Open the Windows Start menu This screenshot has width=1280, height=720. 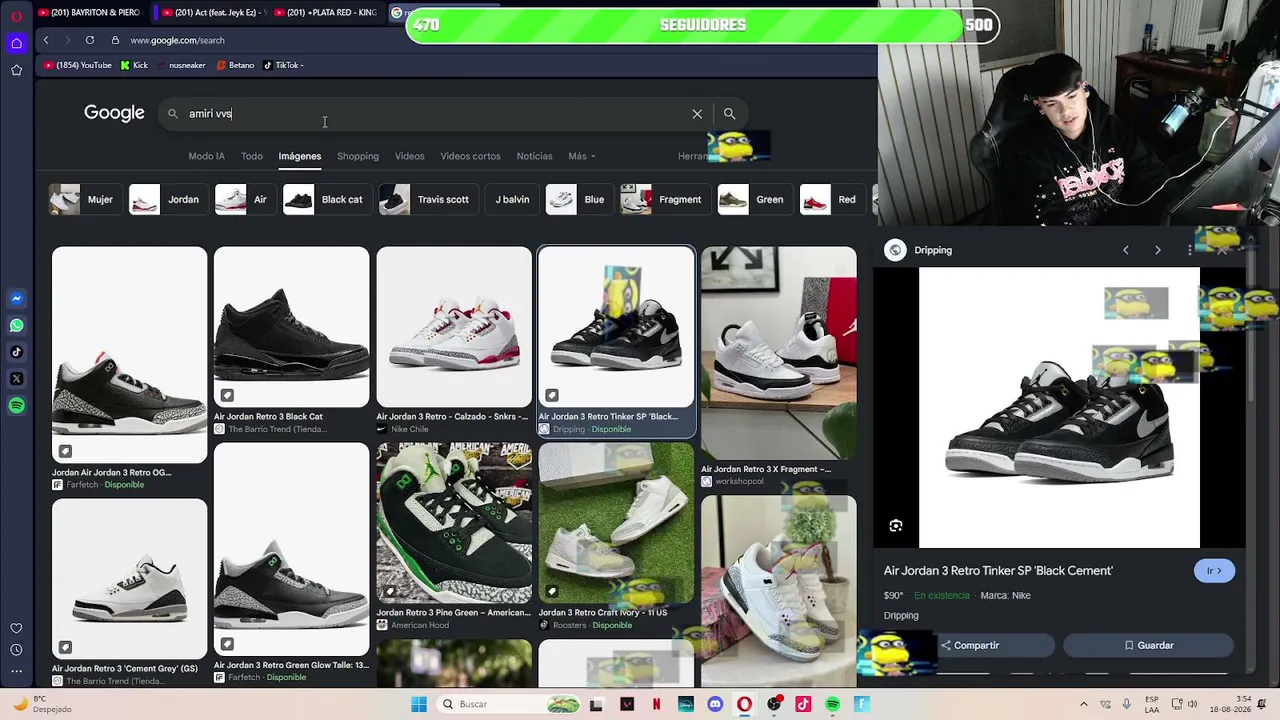419,704
